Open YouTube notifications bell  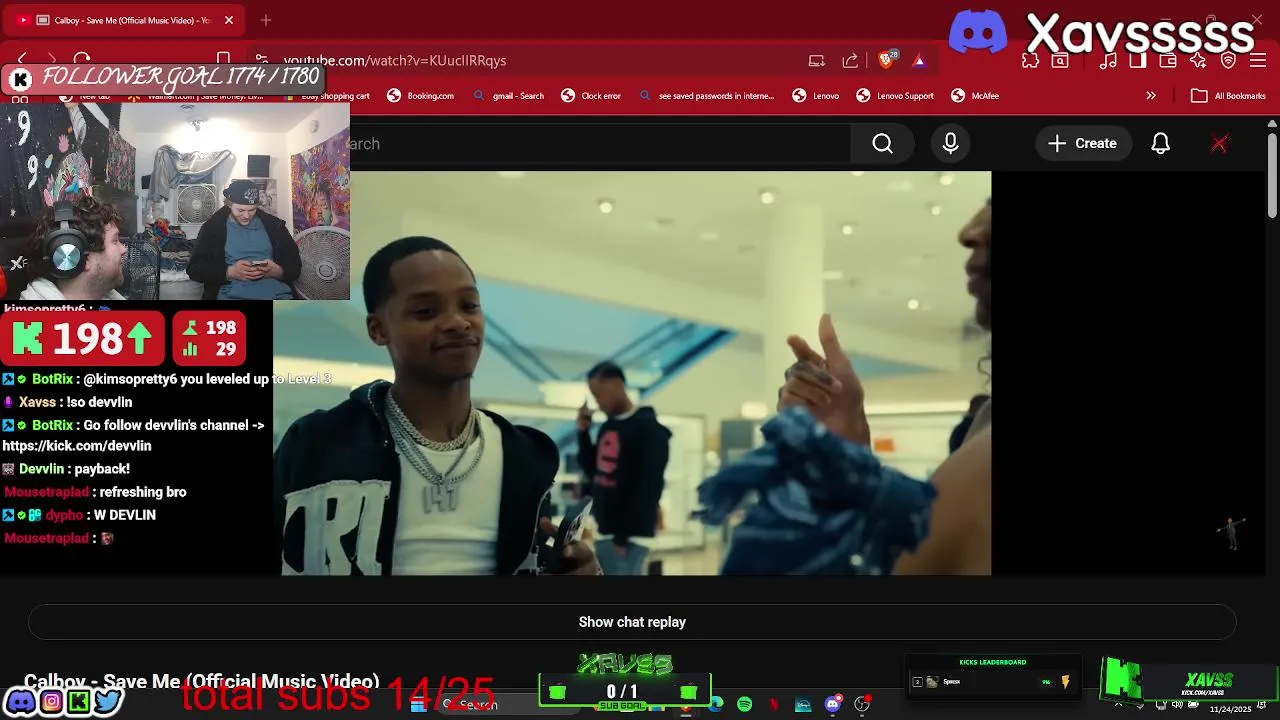click(1160, 144)
